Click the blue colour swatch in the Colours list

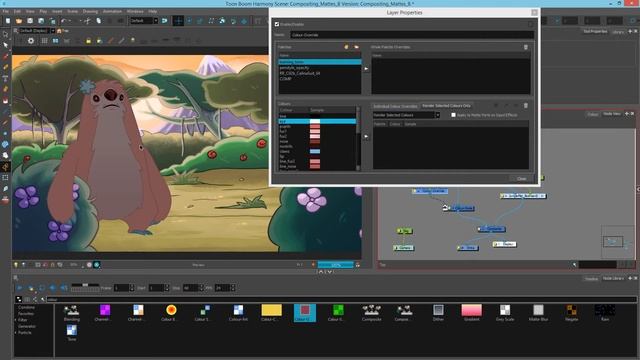pos(315,151)
